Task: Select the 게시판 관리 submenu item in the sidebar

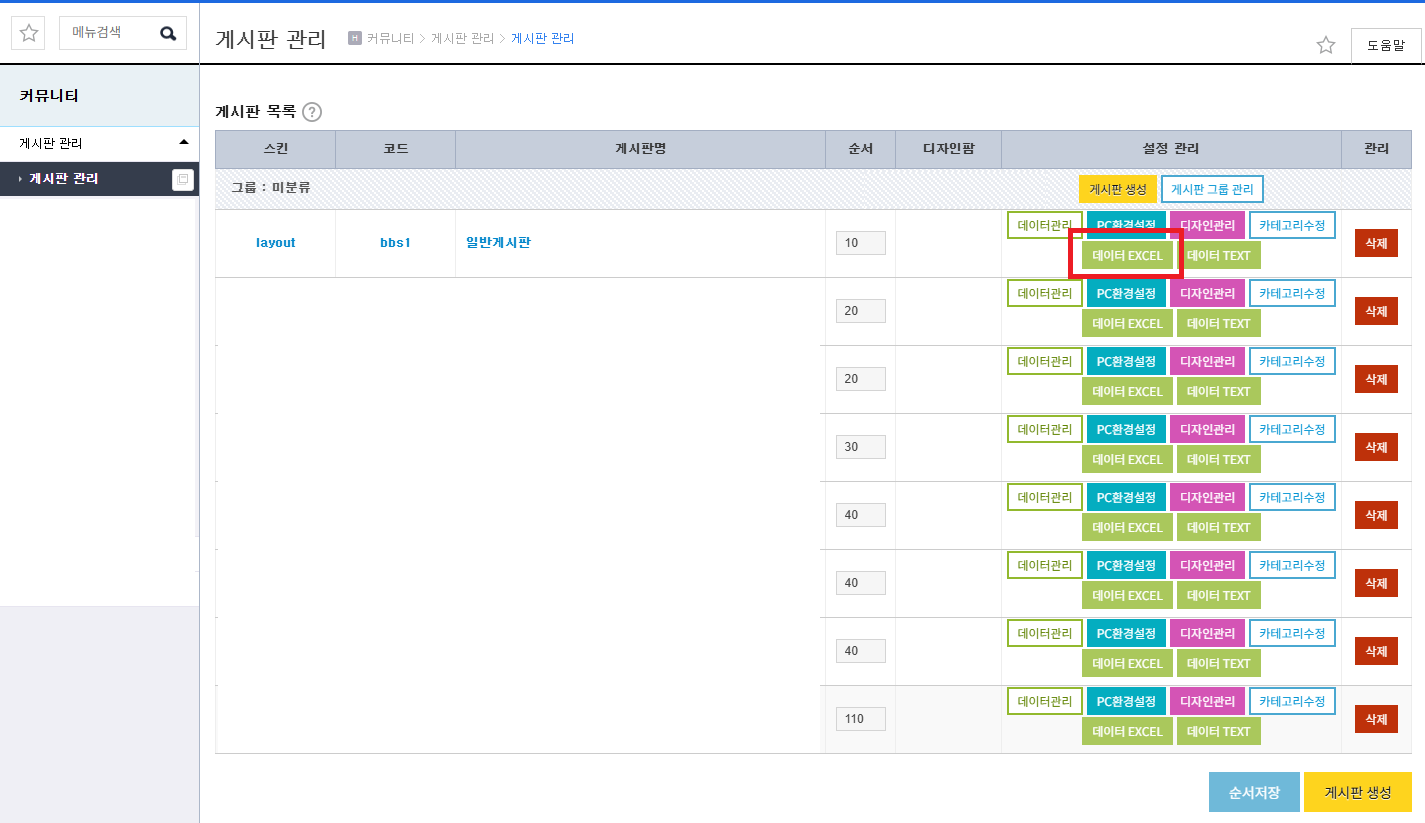Action: pyautogui.click(x=64, y=179)
